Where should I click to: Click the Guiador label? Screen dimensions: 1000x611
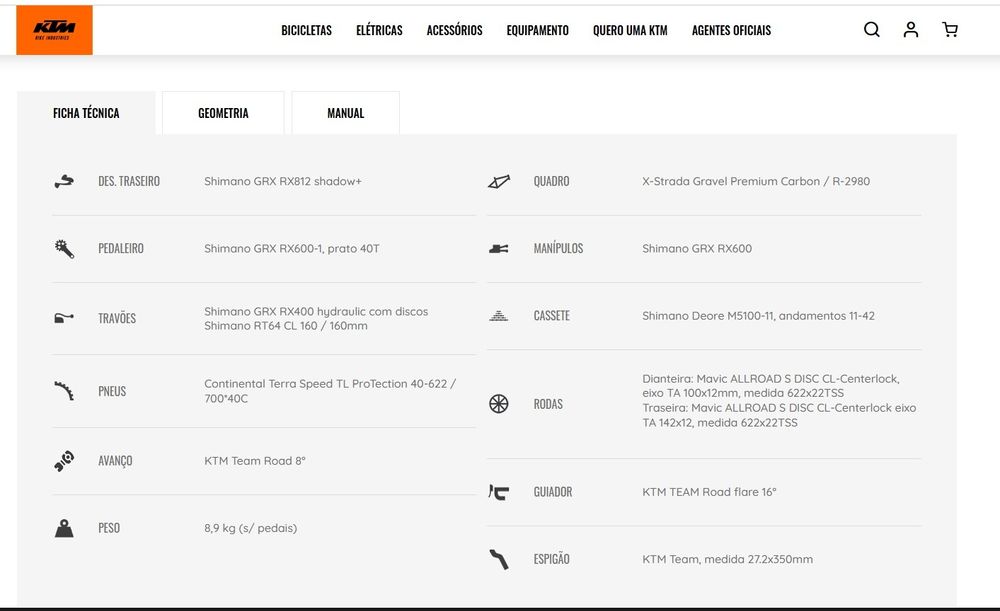[552, 492]
